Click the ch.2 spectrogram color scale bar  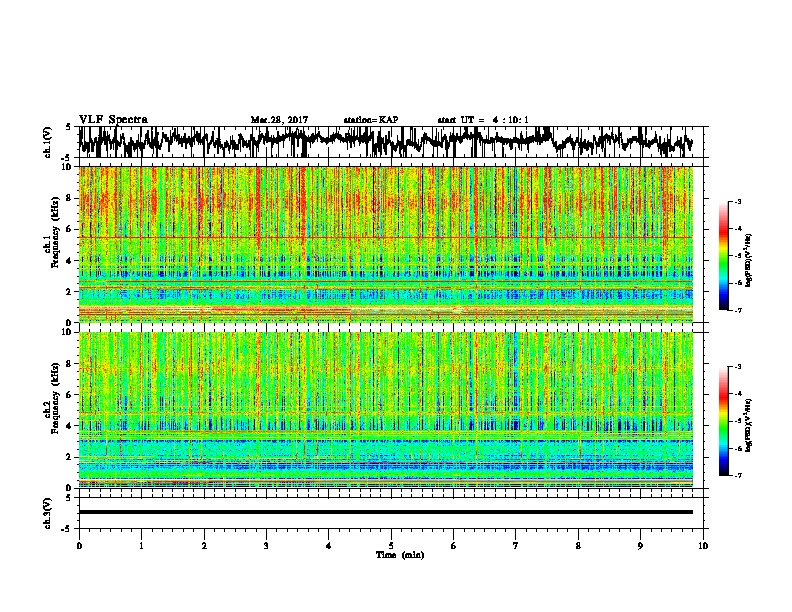pyautogui.click(x=723, y=421)
